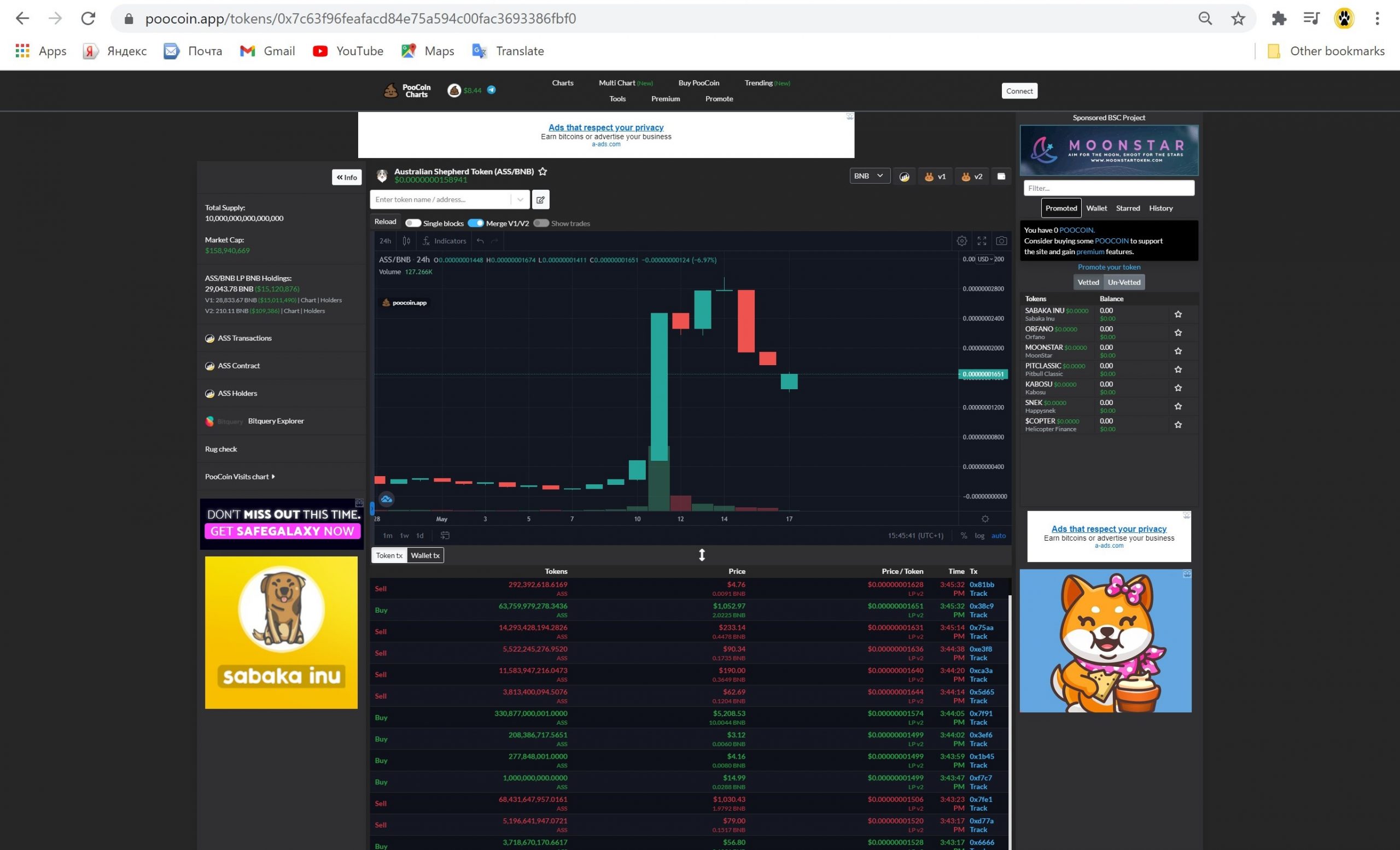
Task: Expand PooCoin Visits chart
Action: pyautogui.click(x=240, y=477)
